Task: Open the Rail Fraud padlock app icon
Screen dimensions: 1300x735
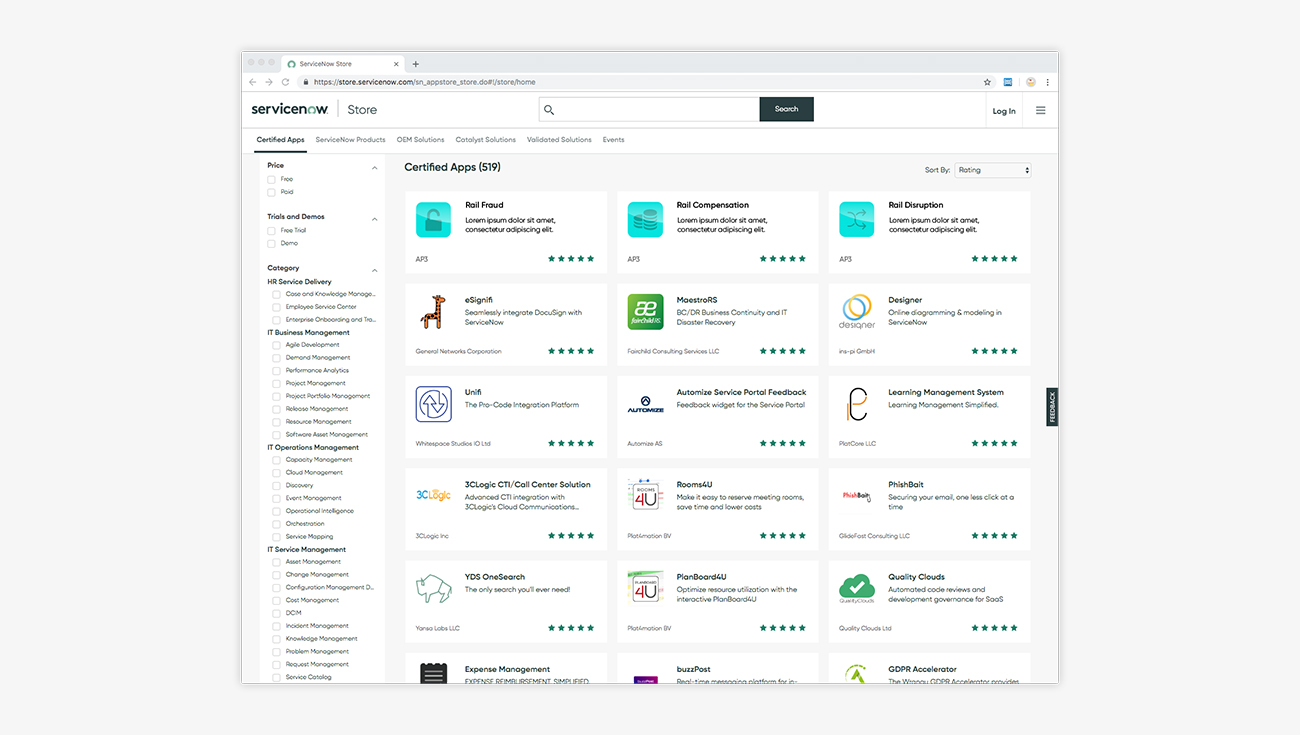Action: tap(433, 220)
